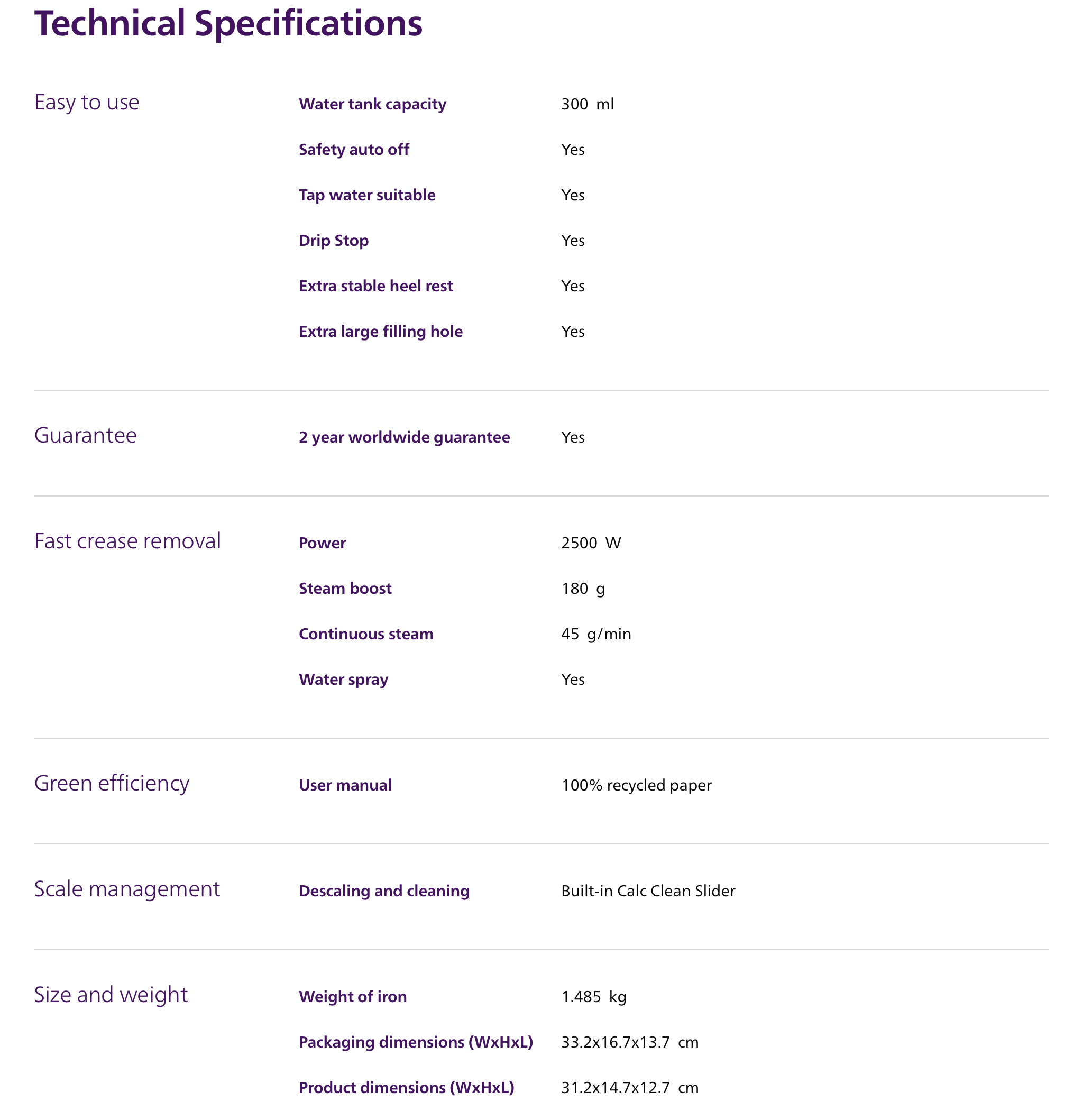Click the Water tank capacity label
Viewport: 1083px width, 1120px height.
[372, 104]
